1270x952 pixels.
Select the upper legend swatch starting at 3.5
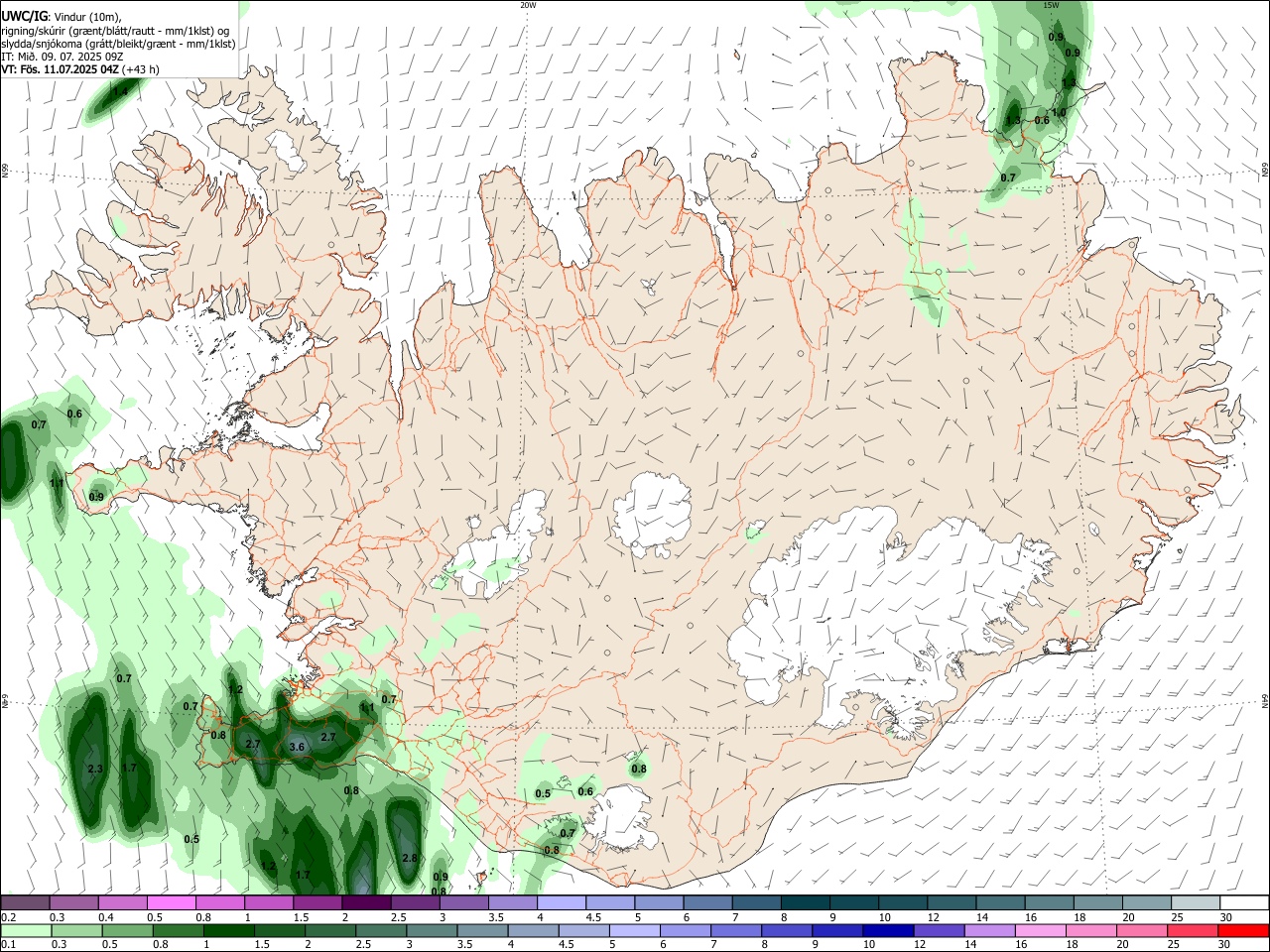pyautogui.click(x=513, y=902)
